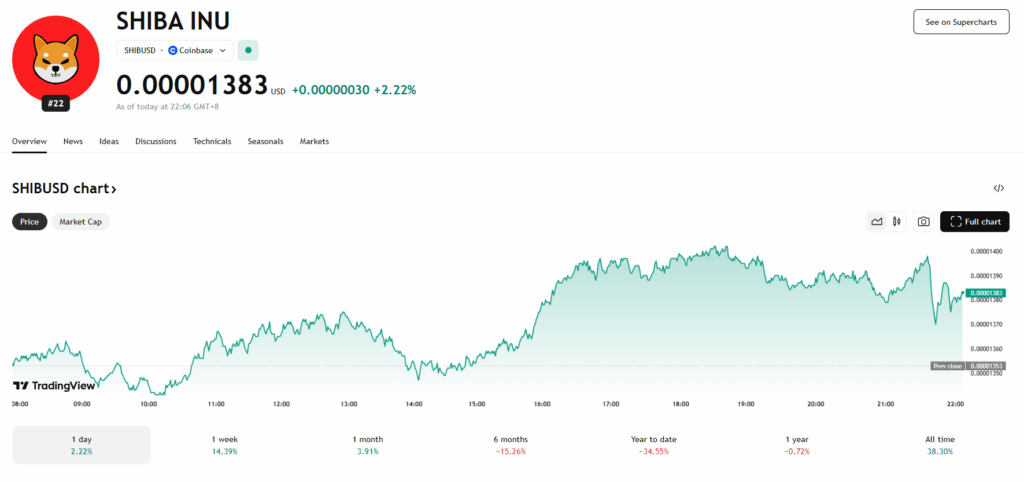Open the Discussions tab
The width and height of the screenshot is (1024, 482).
point(155,141)
